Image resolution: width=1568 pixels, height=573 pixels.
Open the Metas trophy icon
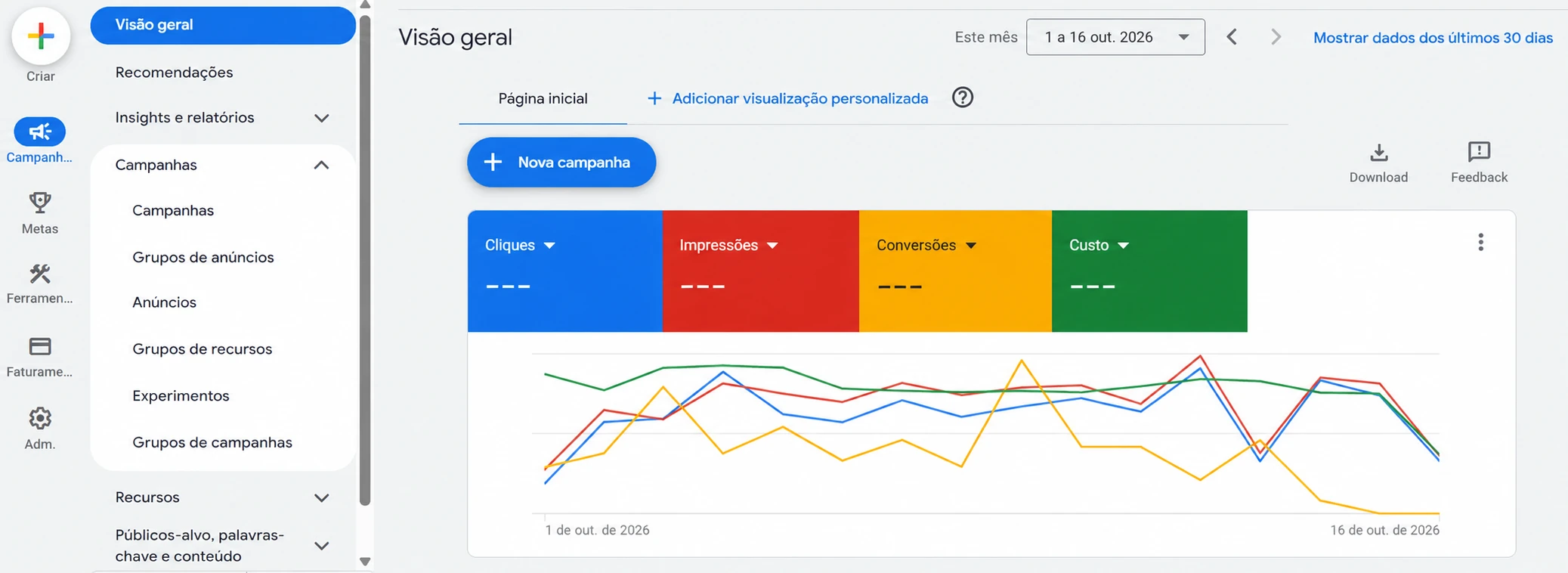pos(40,202)
